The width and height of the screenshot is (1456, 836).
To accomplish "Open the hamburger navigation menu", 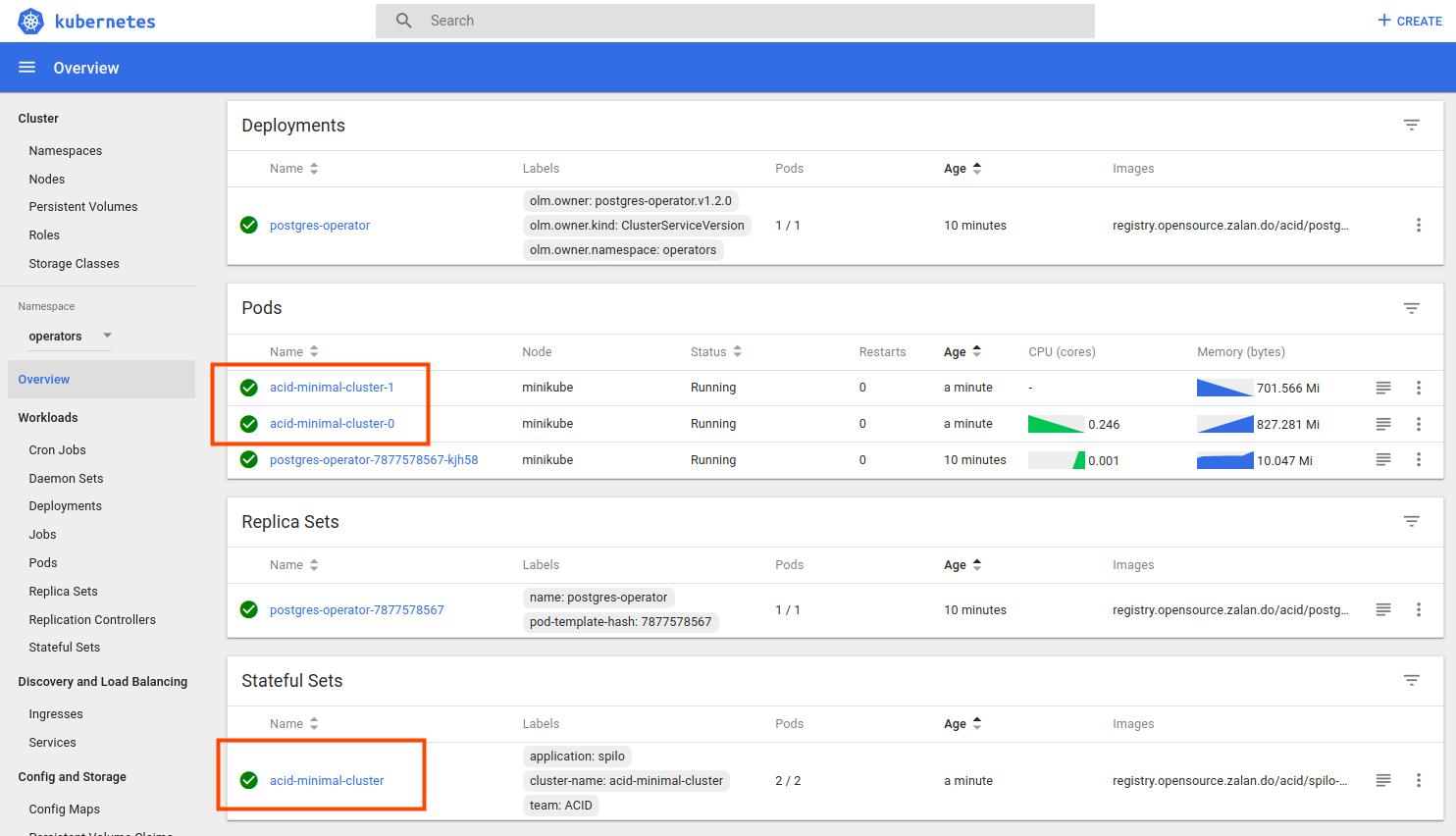I will (x=27, y=68).
